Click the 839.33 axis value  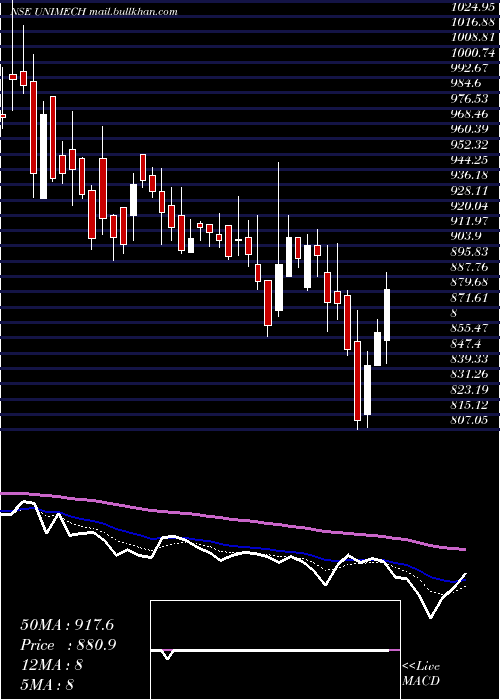(x=470, y=359)
